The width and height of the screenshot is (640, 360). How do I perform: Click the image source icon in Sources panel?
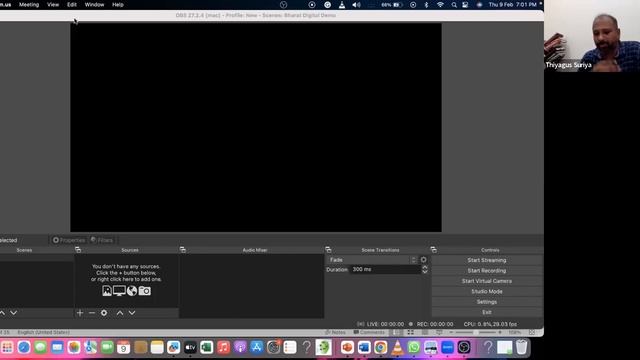point(107,291)
